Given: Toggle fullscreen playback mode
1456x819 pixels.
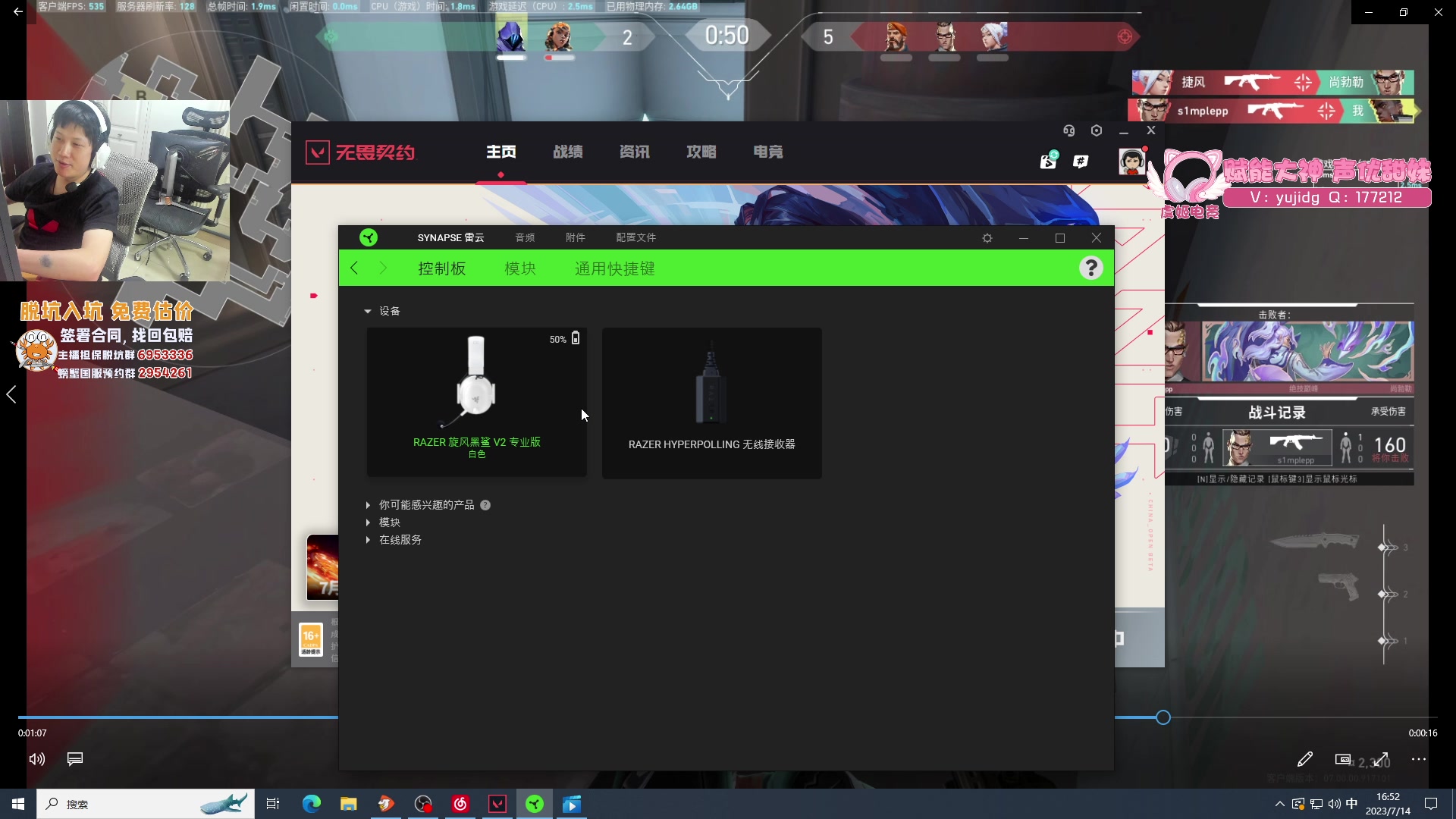Looking at the screenshot, I should [x=1382, y=759].
